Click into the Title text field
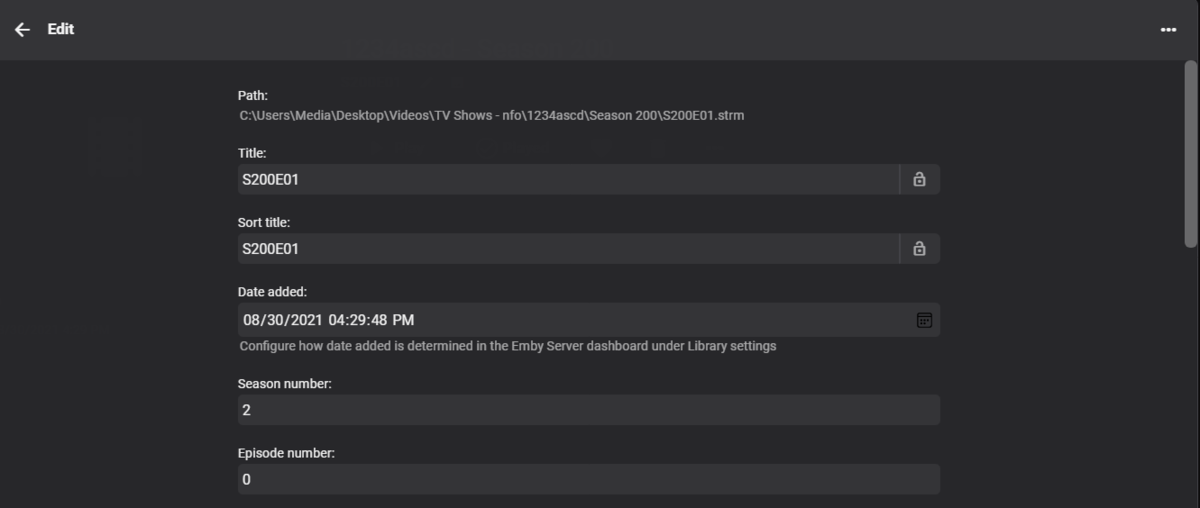The image size is (1200, 508). [x=568, y=180]
